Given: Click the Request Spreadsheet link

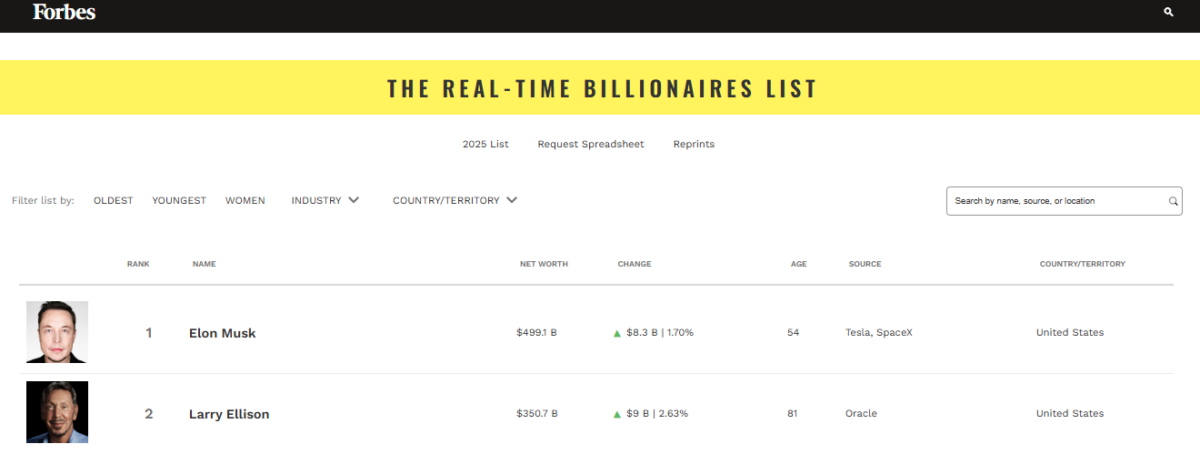Looking at the screenshot, I should pos(591,144).
